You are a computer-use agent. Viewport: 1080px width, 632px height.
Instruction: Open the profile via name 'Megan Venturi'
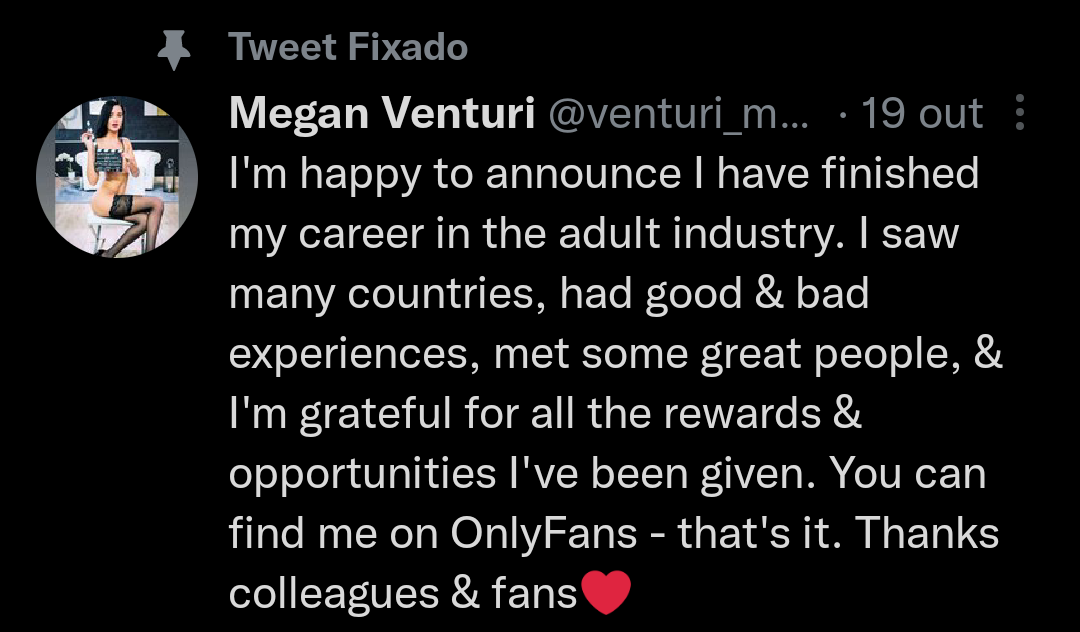point(382,112)
